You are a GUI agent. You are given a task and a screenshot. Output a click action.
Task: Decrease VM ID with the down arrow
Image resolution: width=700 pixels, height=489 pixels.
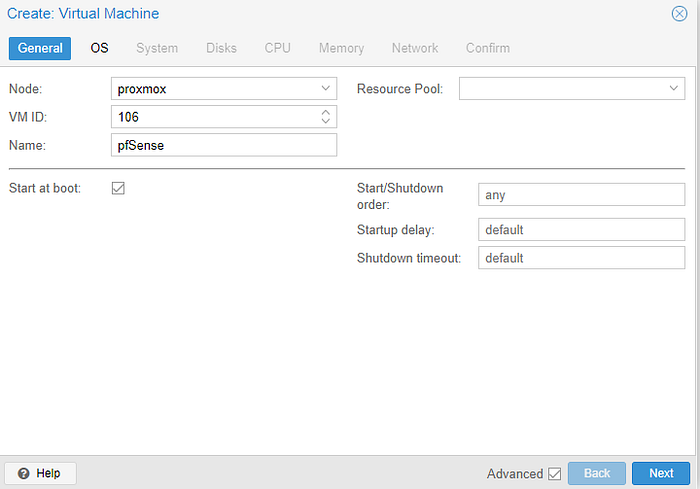[325, 121]
